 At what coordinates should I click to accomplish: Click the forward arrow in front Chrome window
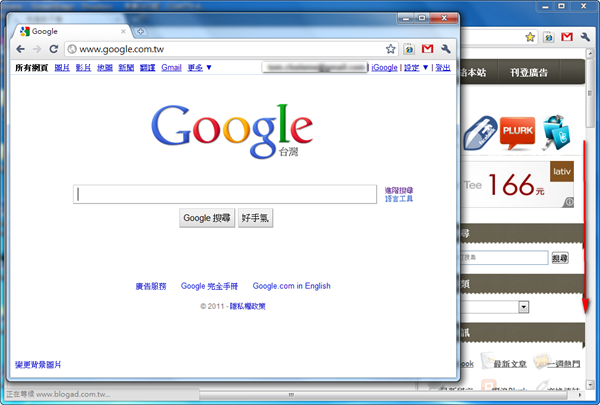click(x=37, y=49)
